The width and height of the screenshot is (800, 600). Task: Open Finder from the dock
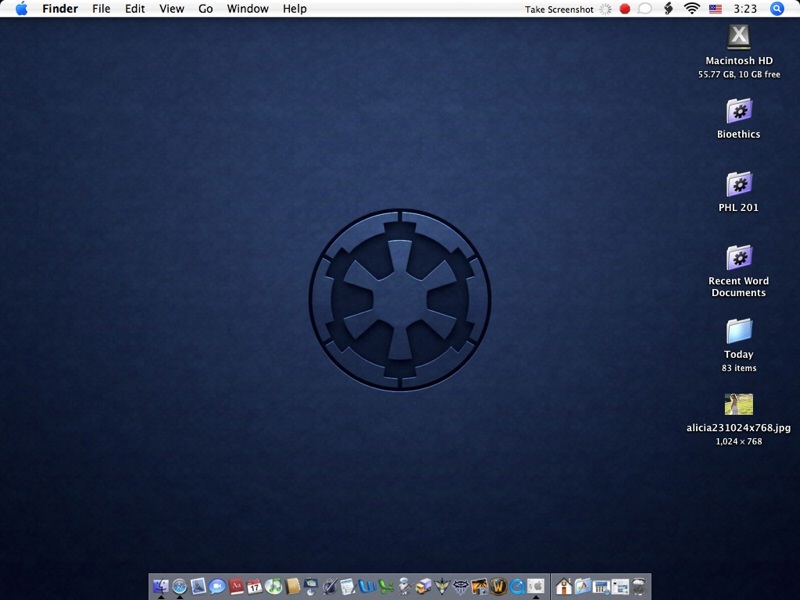coord(160,587)
